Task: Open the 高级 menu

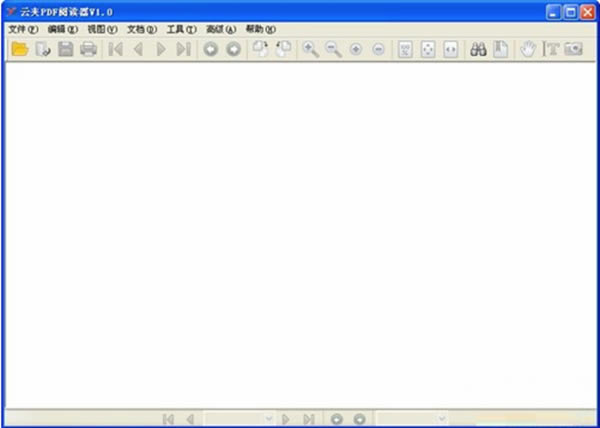Action: [x=221, y=29]
